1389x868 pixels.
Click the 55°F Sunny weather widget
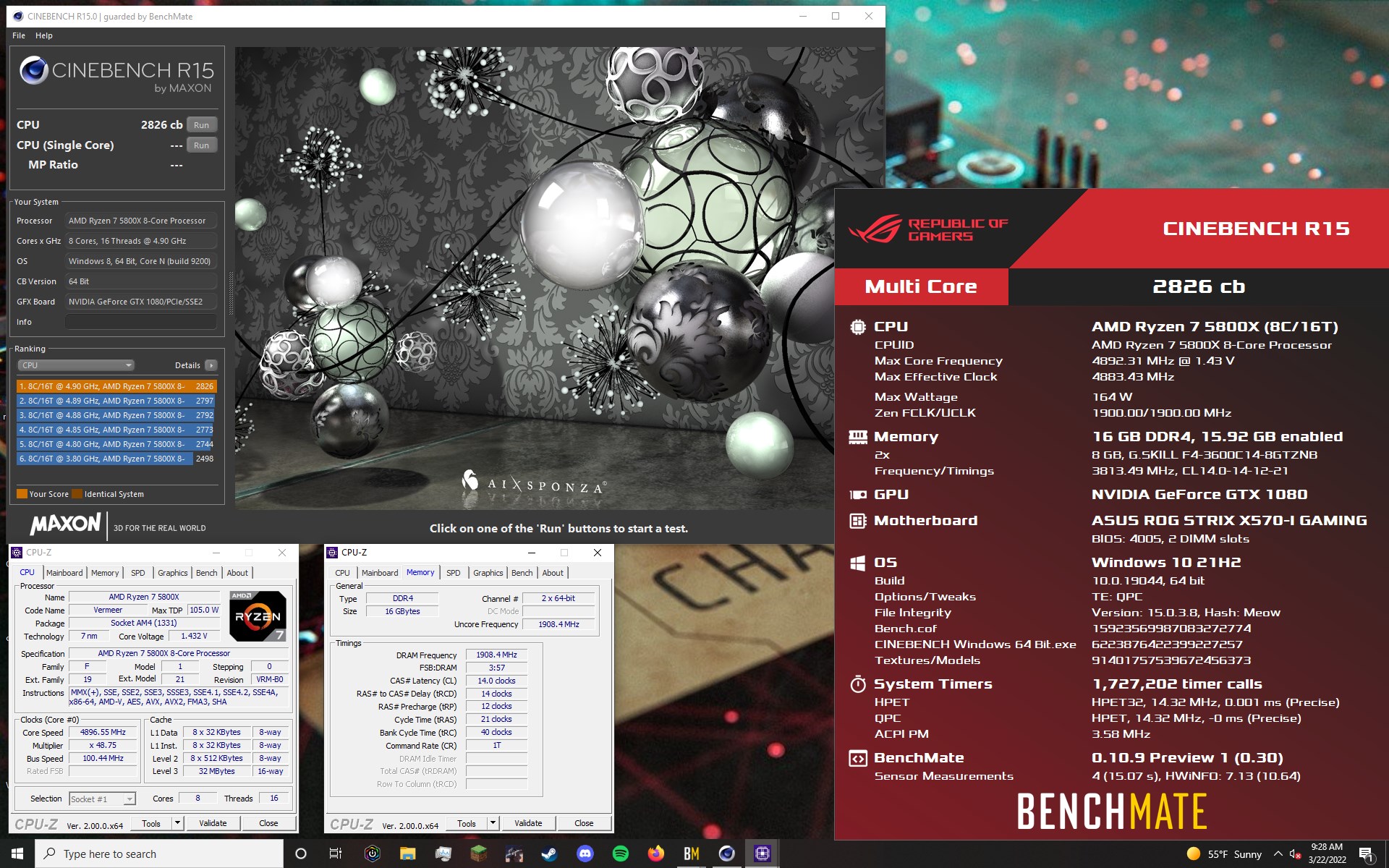tap(1224, 854)
